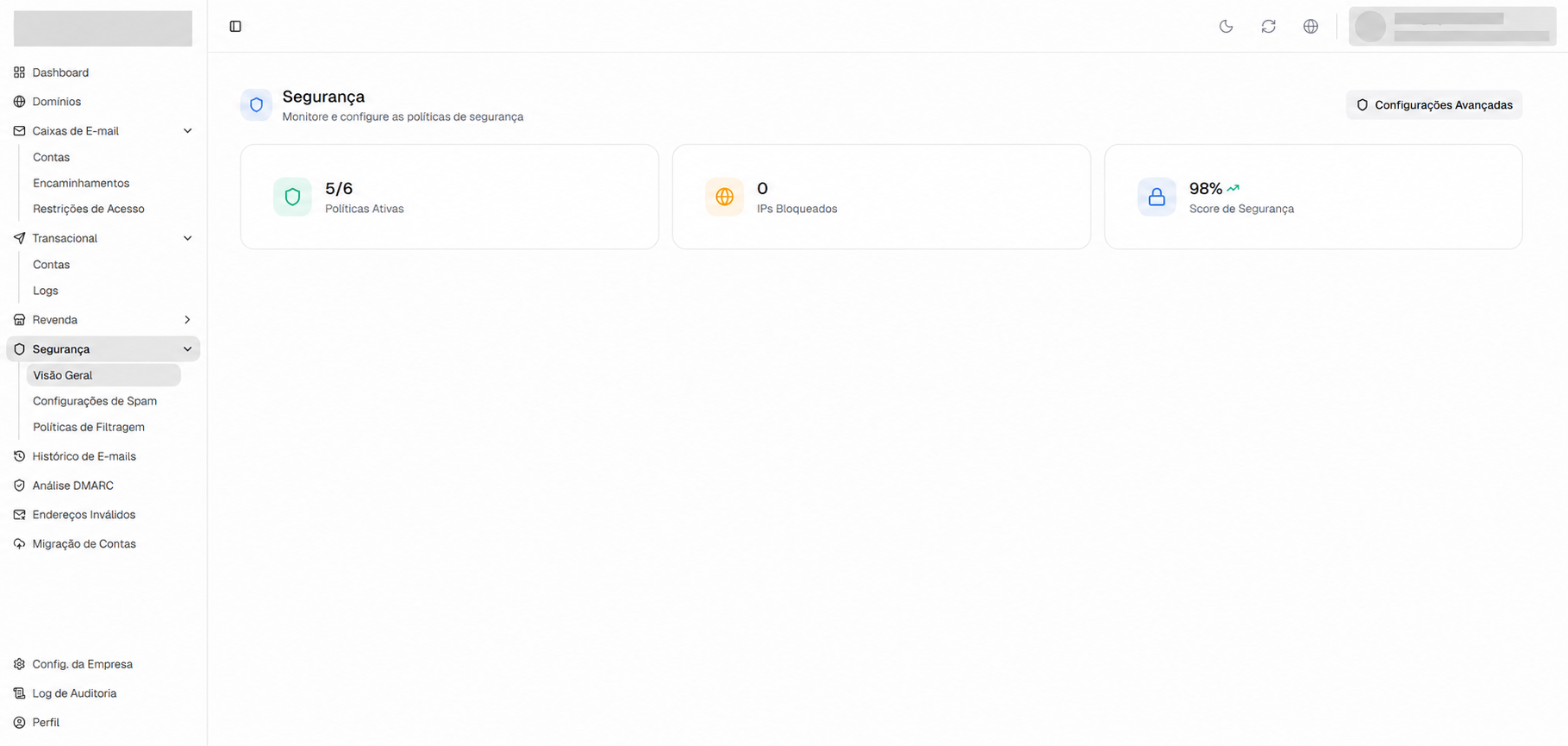
Task: Open the user account menu at top right
Action: (1452, 27)
